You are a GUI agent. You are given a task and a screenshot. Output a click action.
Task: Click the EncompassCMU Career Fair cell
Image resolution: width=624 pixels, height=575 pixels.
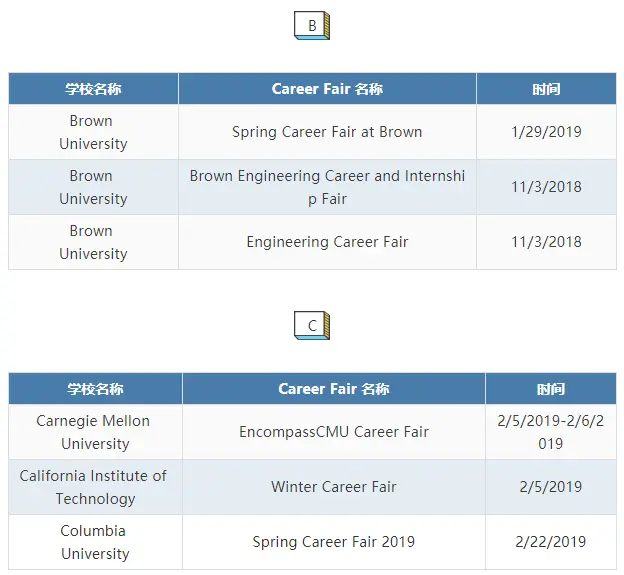click(x=334, y=432)
